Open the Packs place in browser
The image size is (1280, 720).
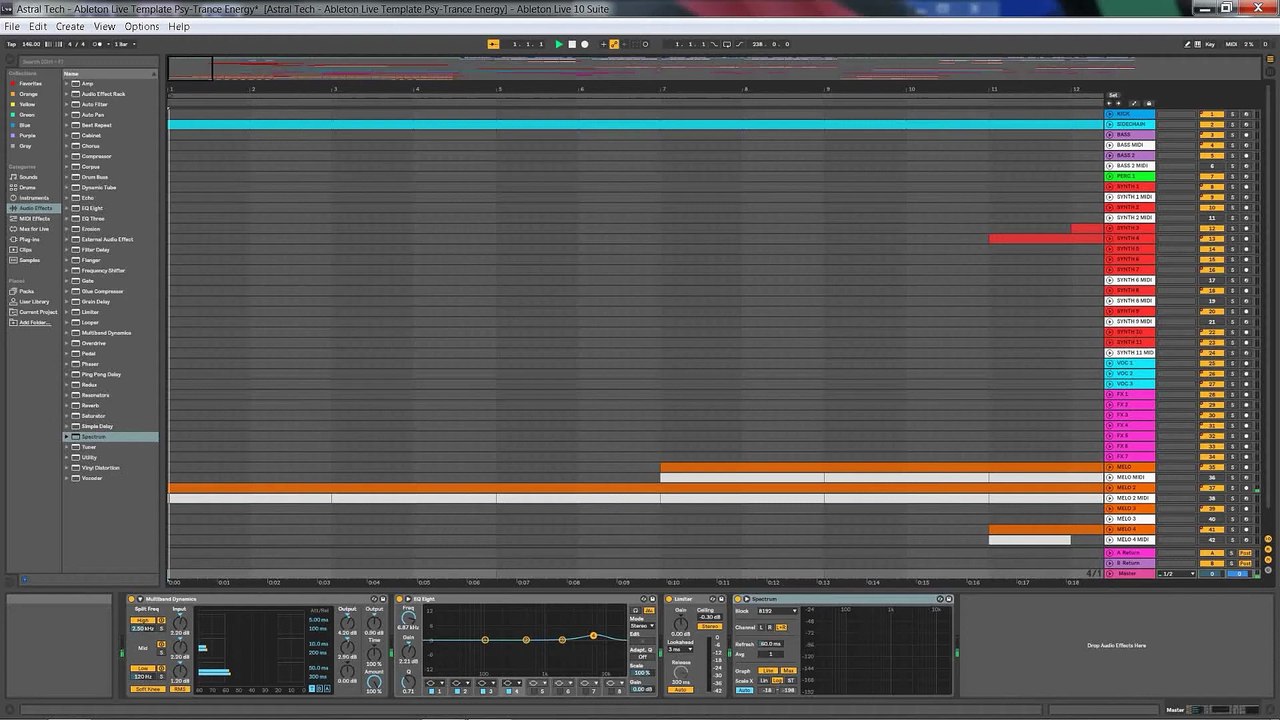(26, 291)
